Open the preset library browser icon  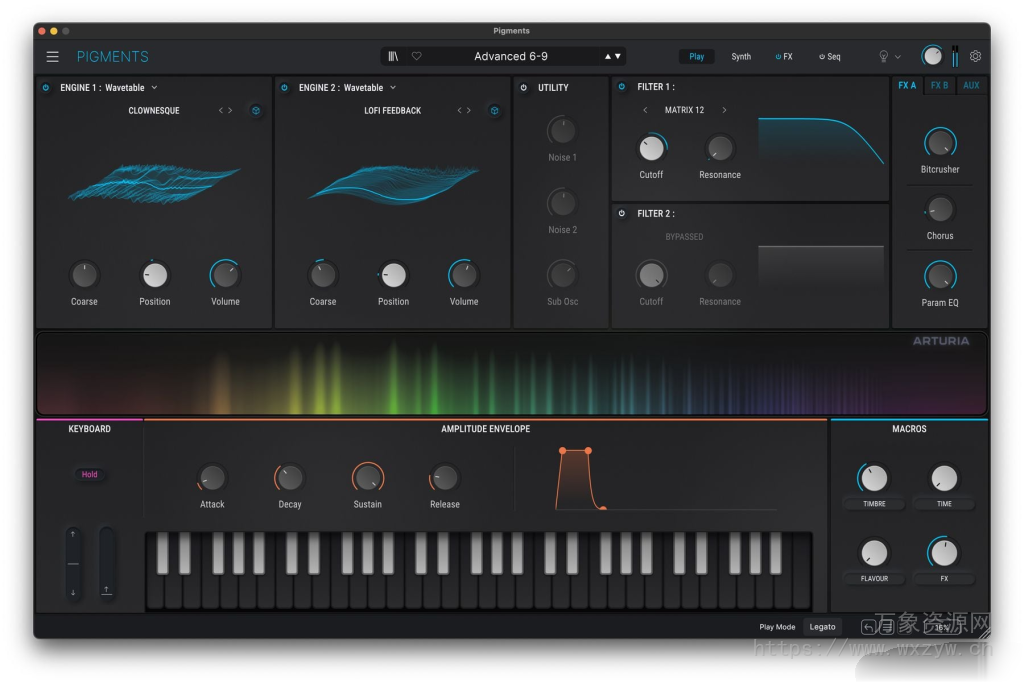[x=394, y=56]
